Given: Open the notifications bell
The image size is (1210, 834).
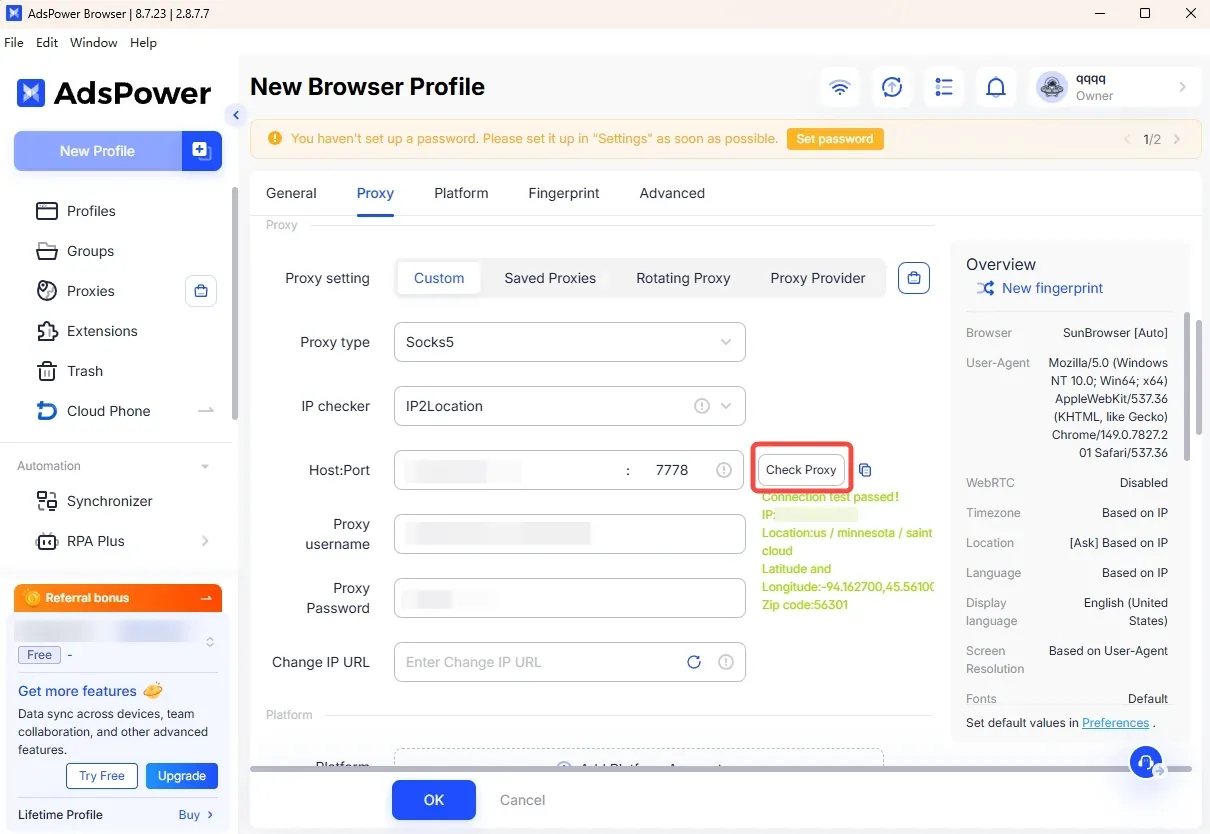Looking at the screenshot, I should tap(996, 88).
